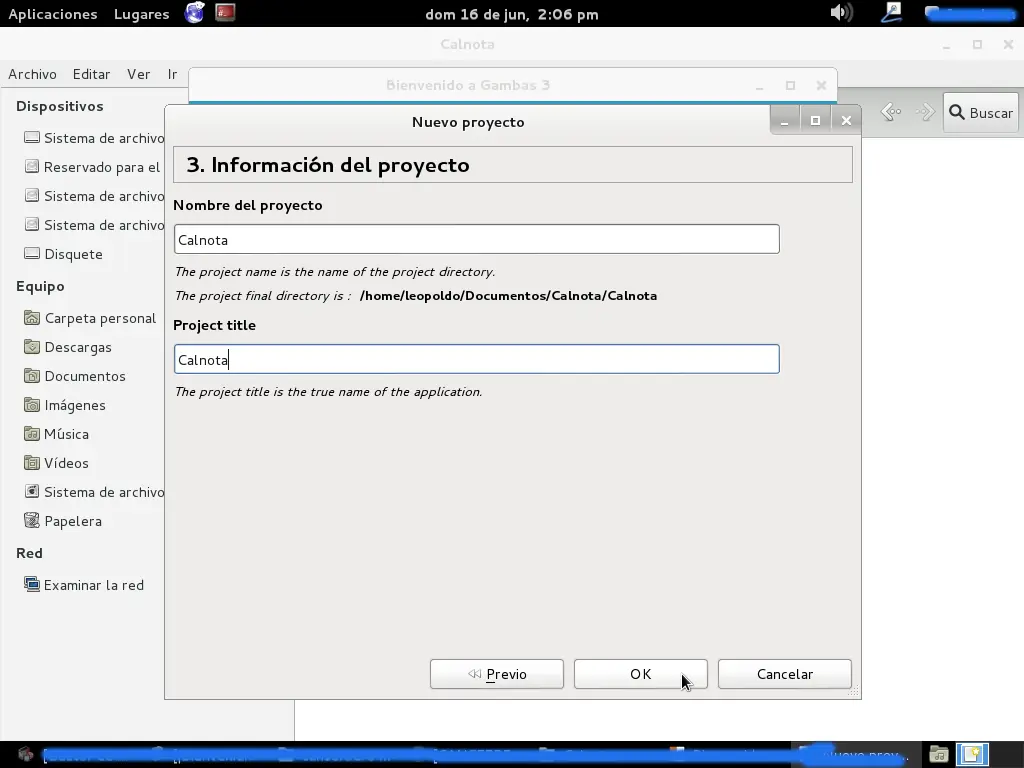
Task: Open the Lugares panel menu
Action: coord(142,14)
